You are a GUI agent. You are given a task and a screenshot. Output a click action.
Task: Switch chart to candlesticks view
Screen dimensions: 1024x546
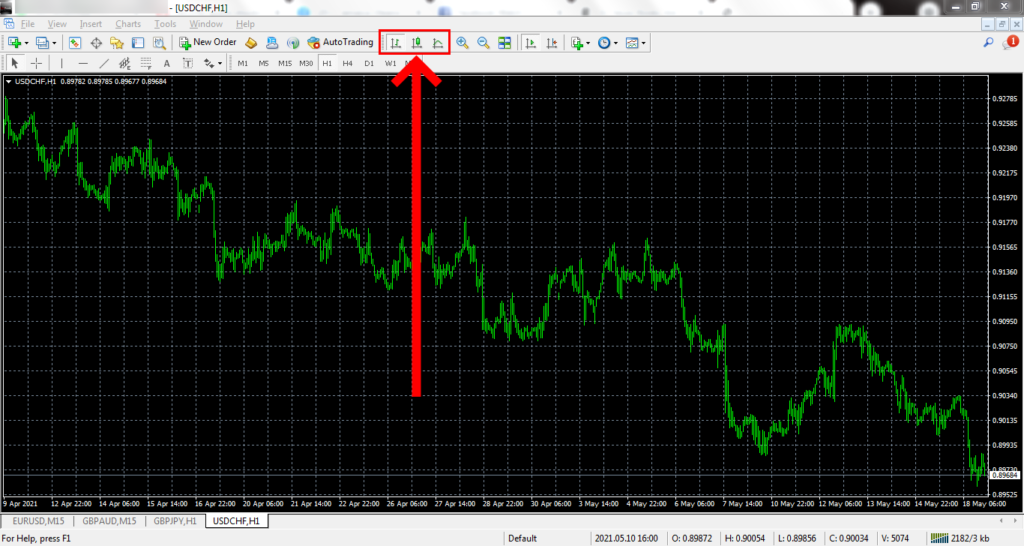click(416, 43)
